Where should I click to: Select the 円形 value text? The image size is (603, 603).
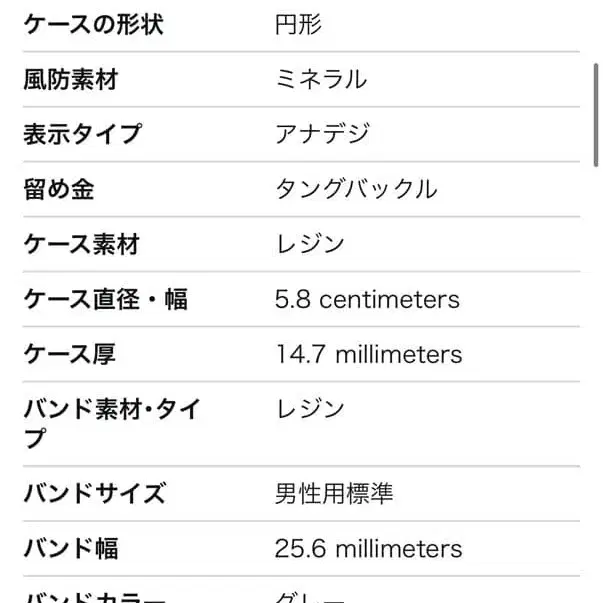(298, 24)
